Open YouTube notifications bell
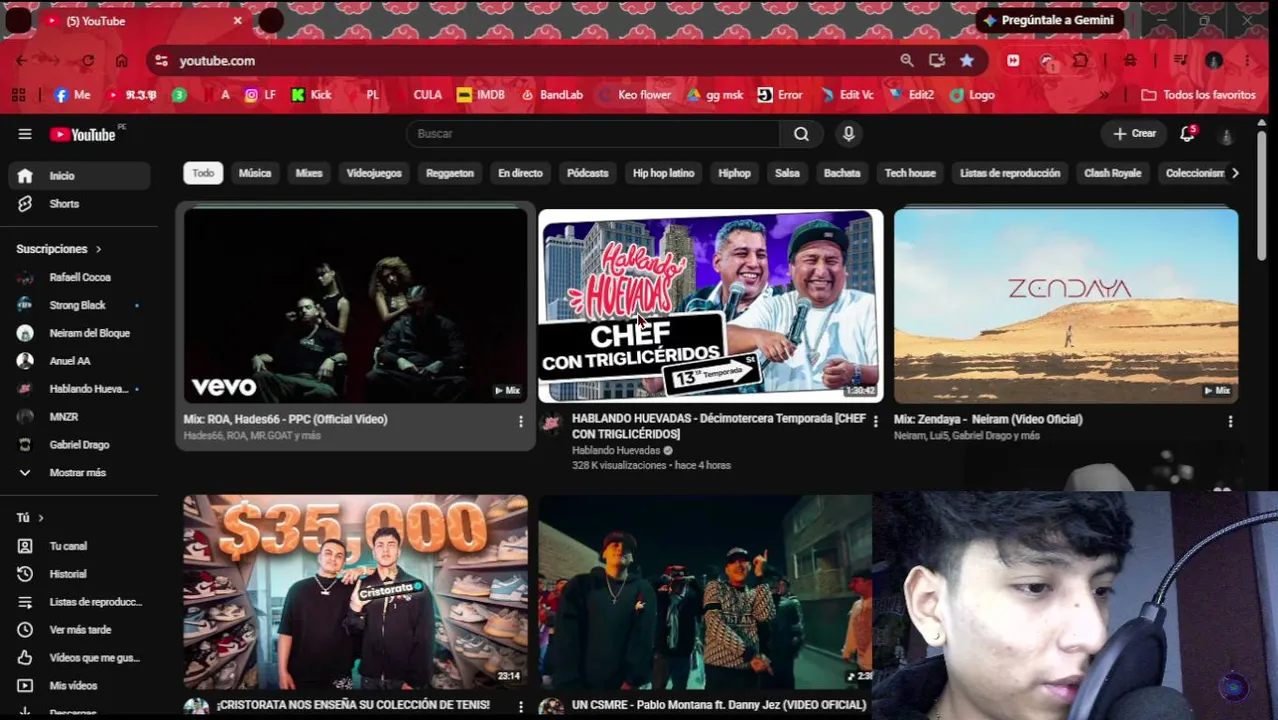 (x=1187, y=134)
